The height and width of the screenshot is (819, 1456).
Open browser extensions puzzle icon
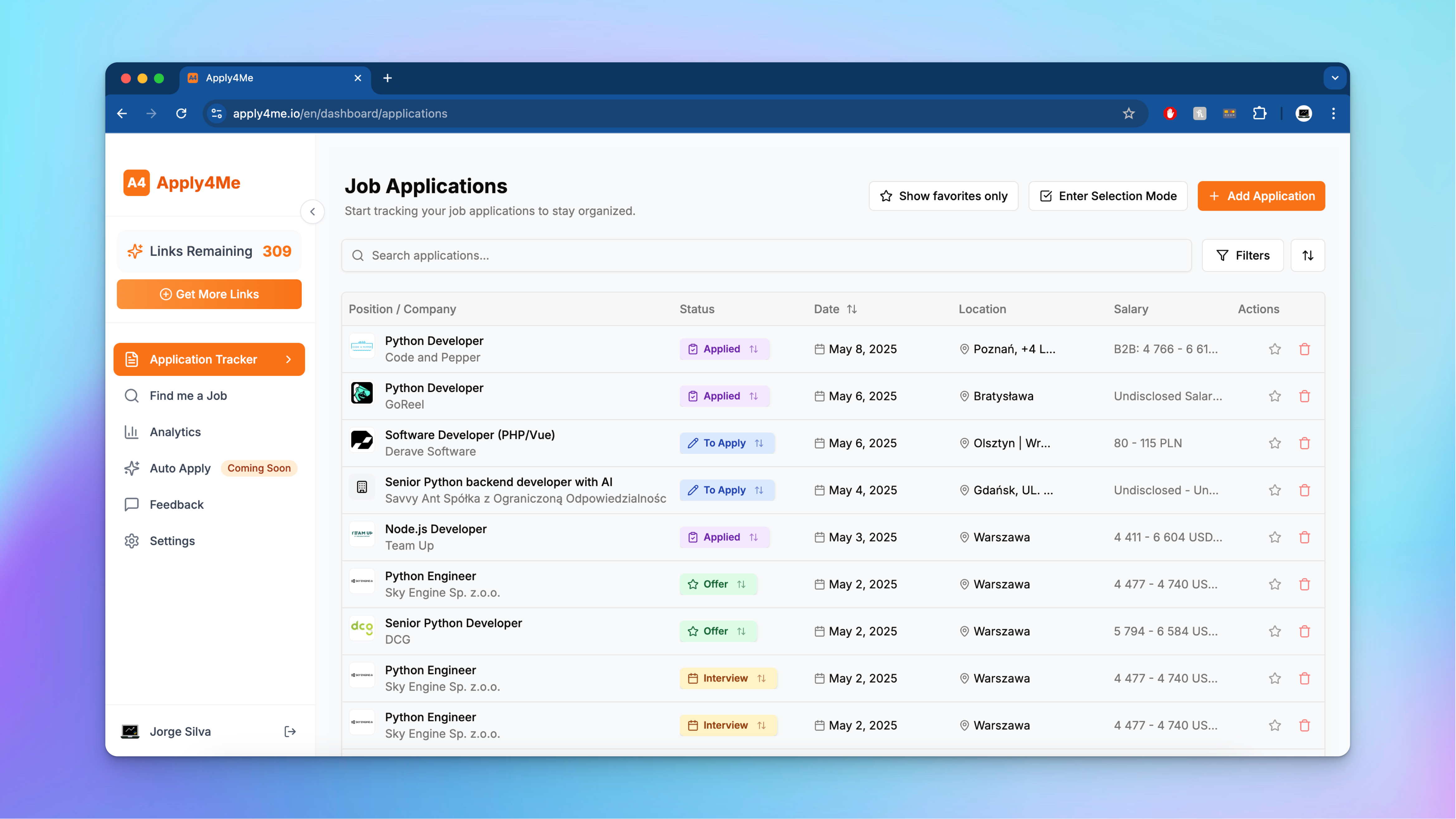(1259, 114)
